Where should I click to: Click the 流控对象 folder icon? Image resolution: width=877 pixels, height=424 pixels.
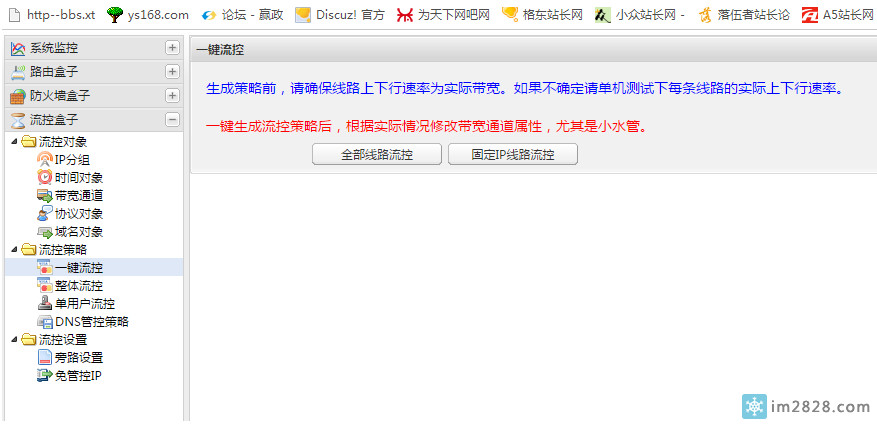29,142
